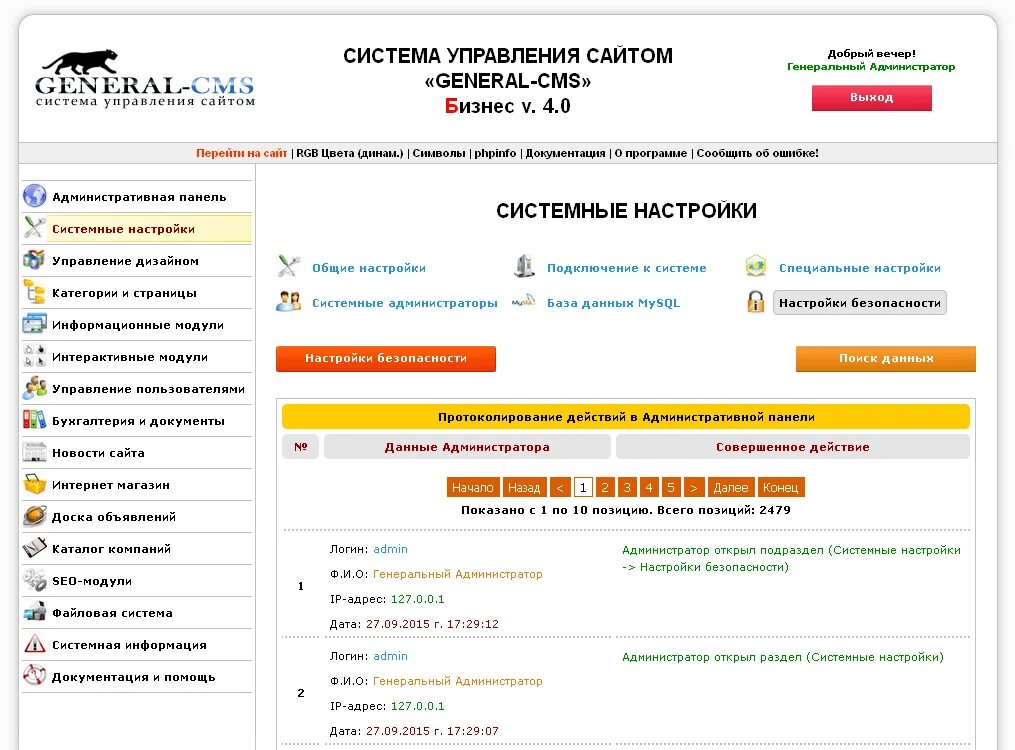
Task: Click the tools icon beside Общие настройки
Action: coord(289,267)
